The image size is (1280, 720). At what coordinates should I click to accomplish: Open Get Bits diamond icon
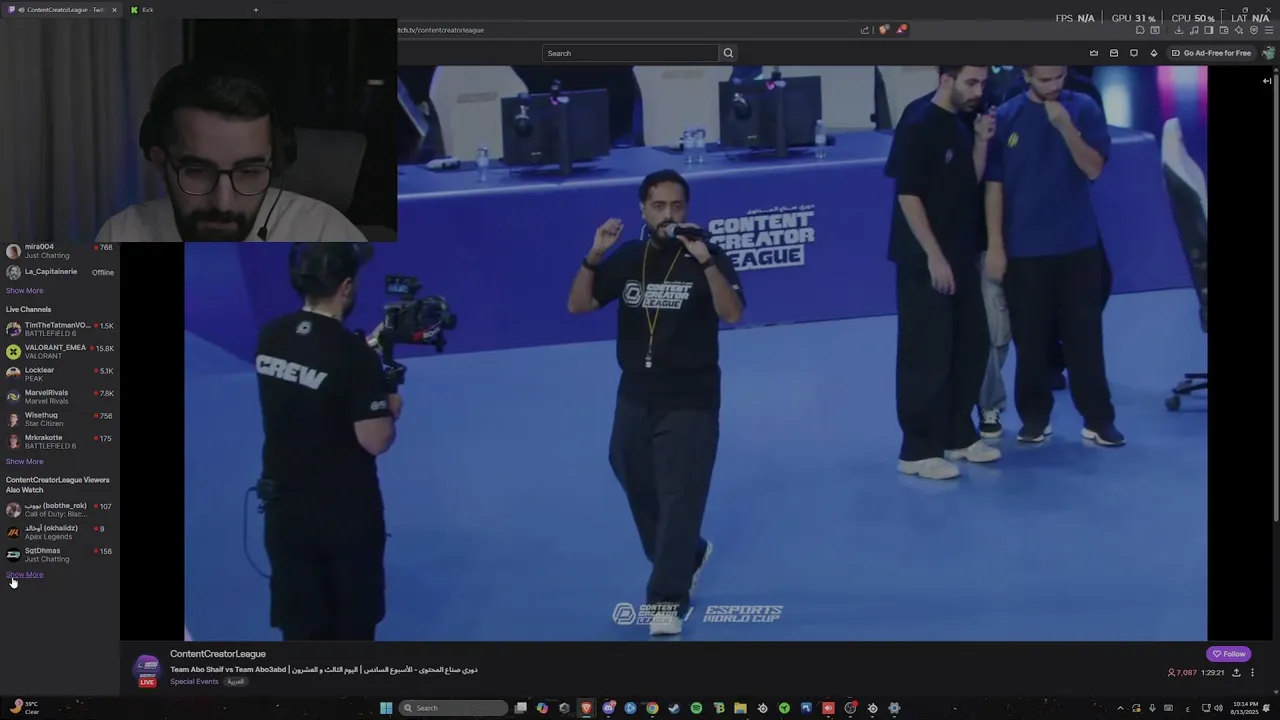[1154, 53]
